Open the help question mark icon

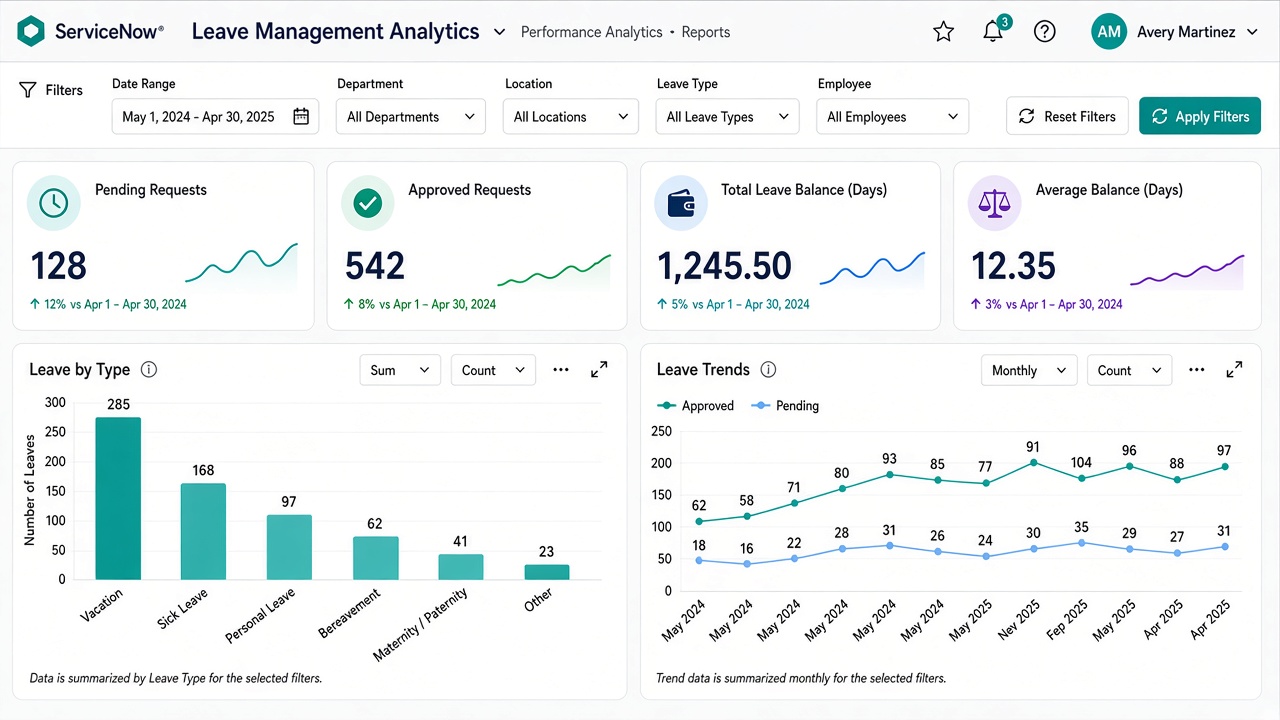point(1045,32)
